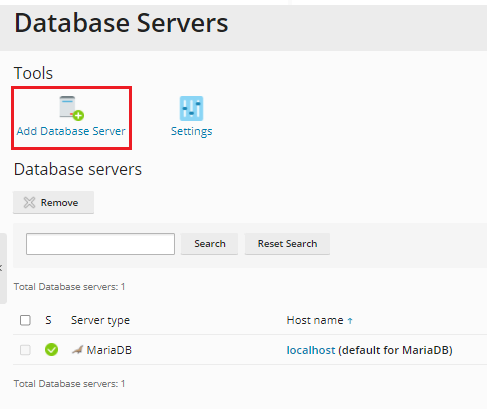Sort by the Host name column

[x=315, y=320]
